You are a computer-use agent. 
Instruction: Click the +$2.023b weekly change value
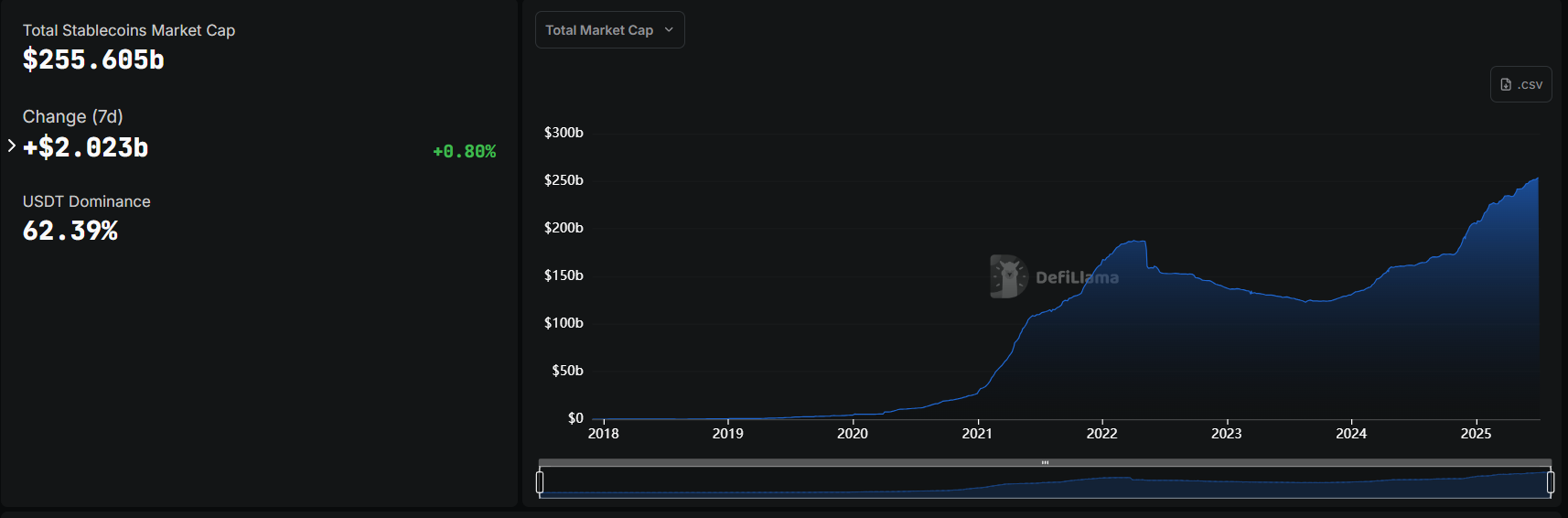tap(86, 148)
